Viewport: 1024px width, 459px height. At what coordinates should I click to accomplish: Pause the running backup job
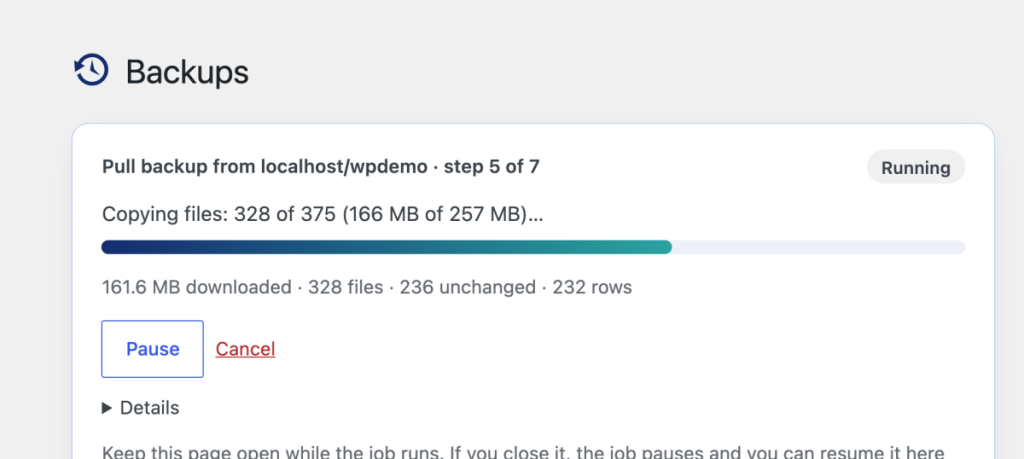click(152, 349)
